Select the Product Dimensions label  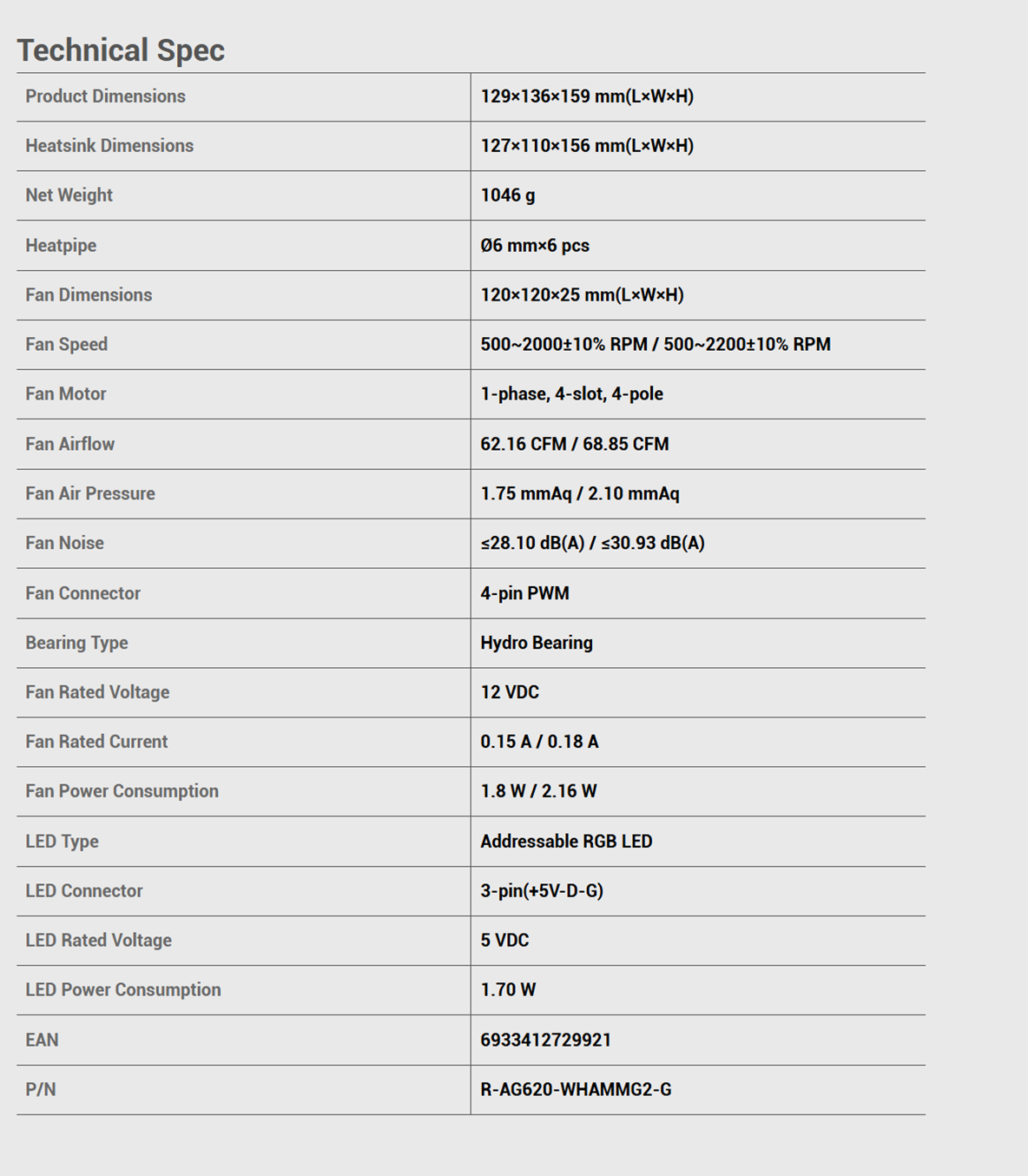pyautogui.click(x=105, y=96)
